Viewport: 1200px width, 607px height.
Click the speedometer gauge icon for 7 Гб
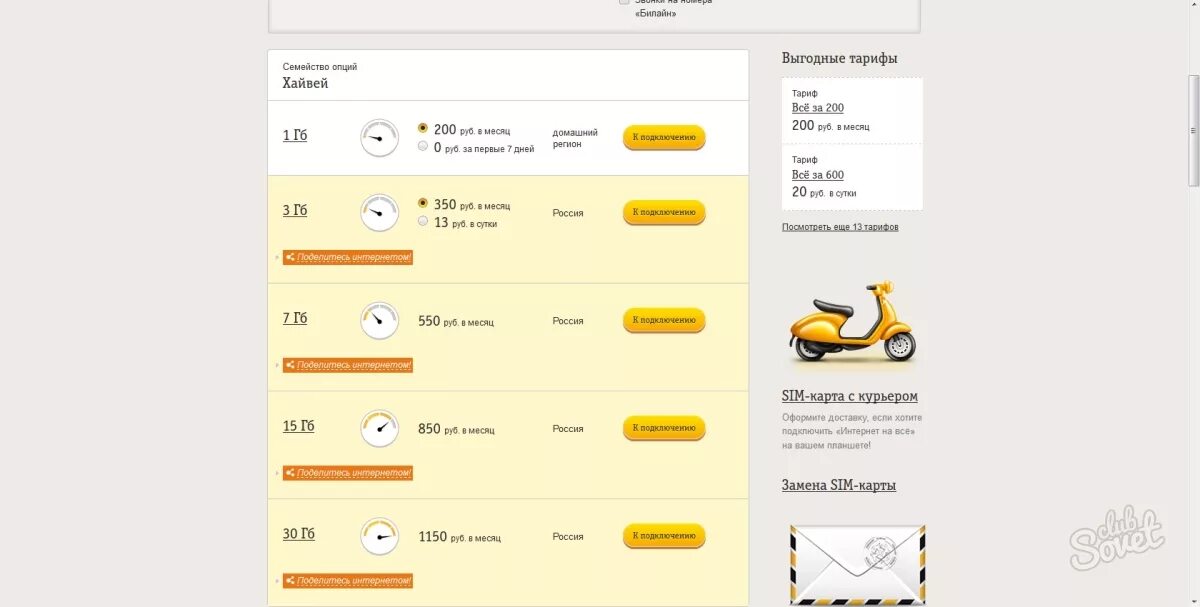(379, 320)
